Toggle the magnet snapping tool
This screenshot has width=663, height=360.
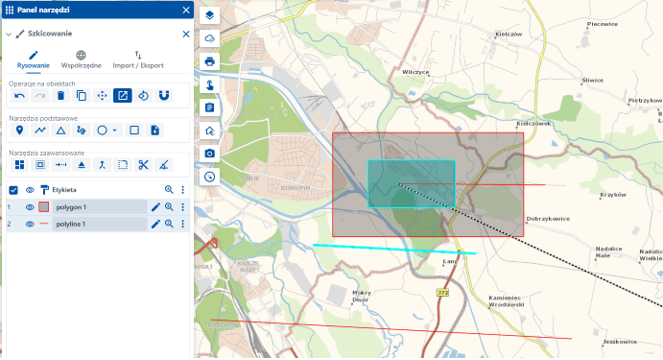tap(164, 96)
